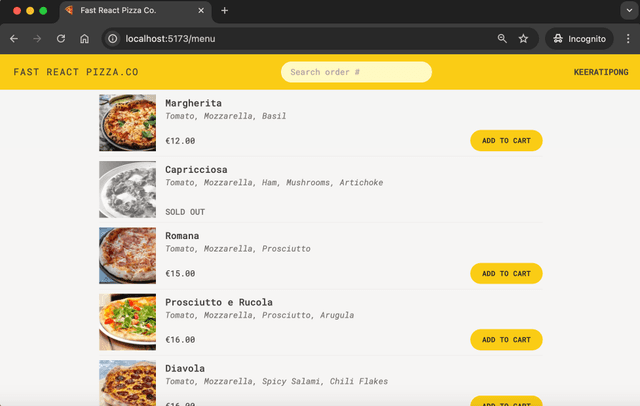Viewport: 640px width, 406px height.
Task: Click the KEERATIPONG username
Action: [x=601, y=72]
